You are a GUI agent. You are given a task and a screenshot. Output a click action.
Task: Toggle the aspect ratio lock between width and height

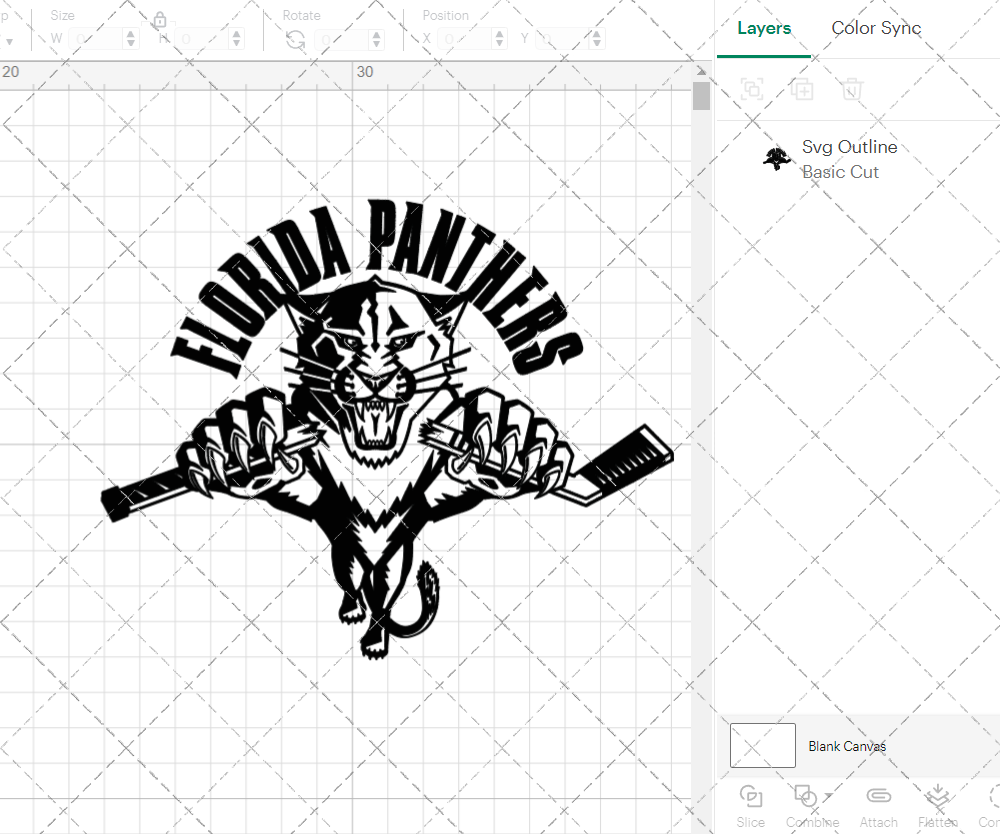(161, 20)
